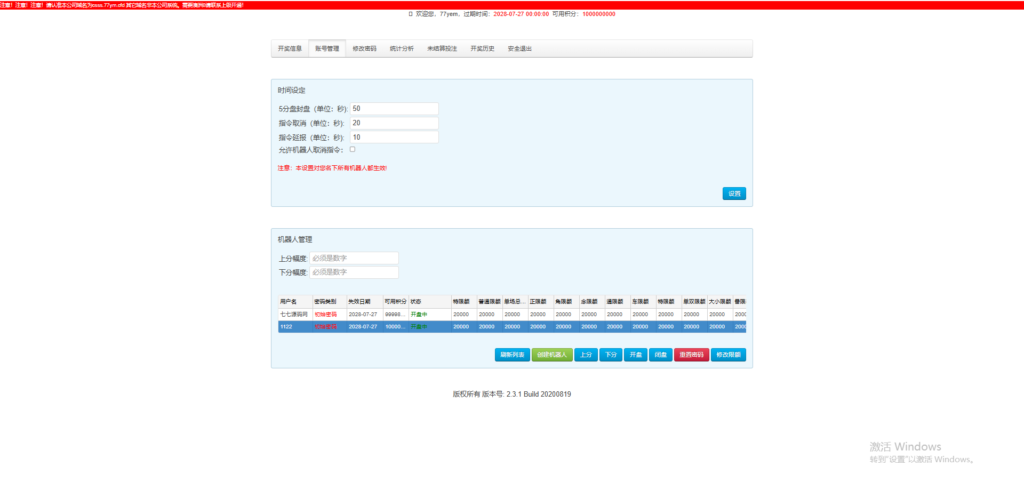Open the 开奖历史 tab
The image size is (1024, 491).
tap(483, 49)
